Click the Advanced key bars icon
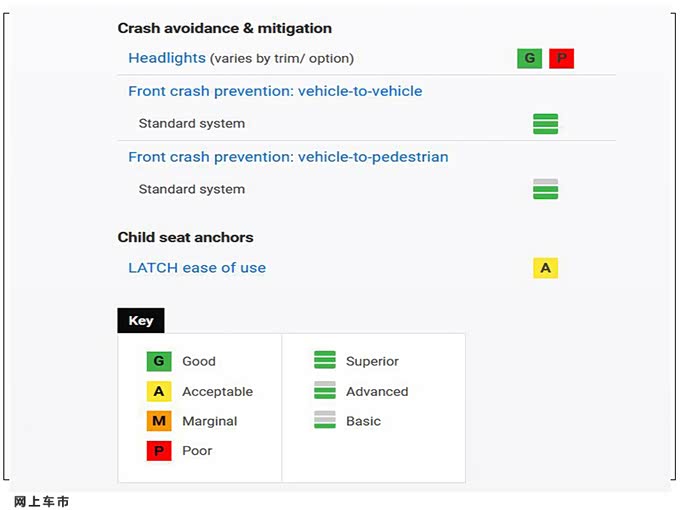Viewport: 680px width, 510px height. [324, 391]
